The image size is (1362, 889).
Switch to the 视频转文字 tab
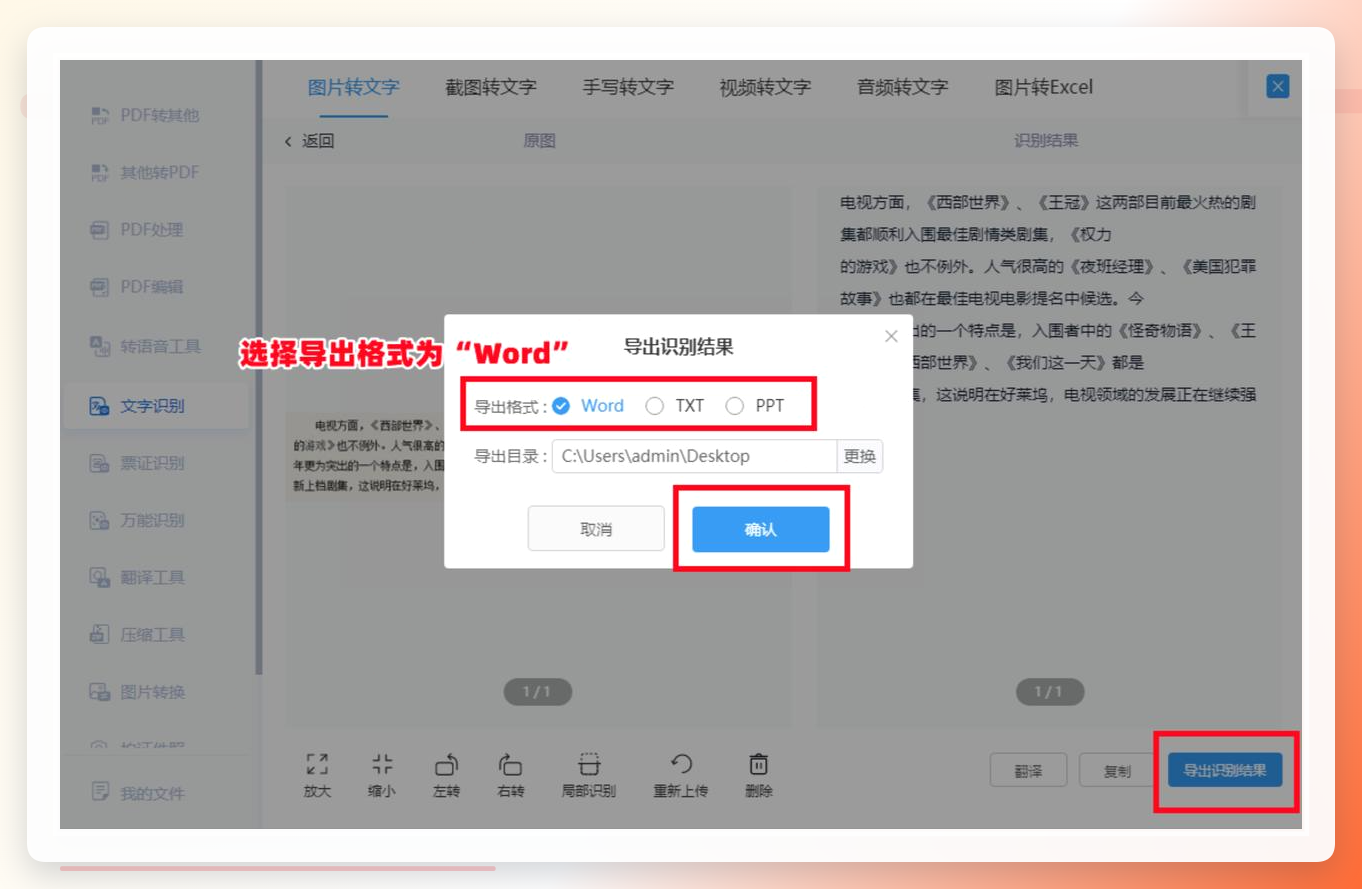(x=765, y=87)
